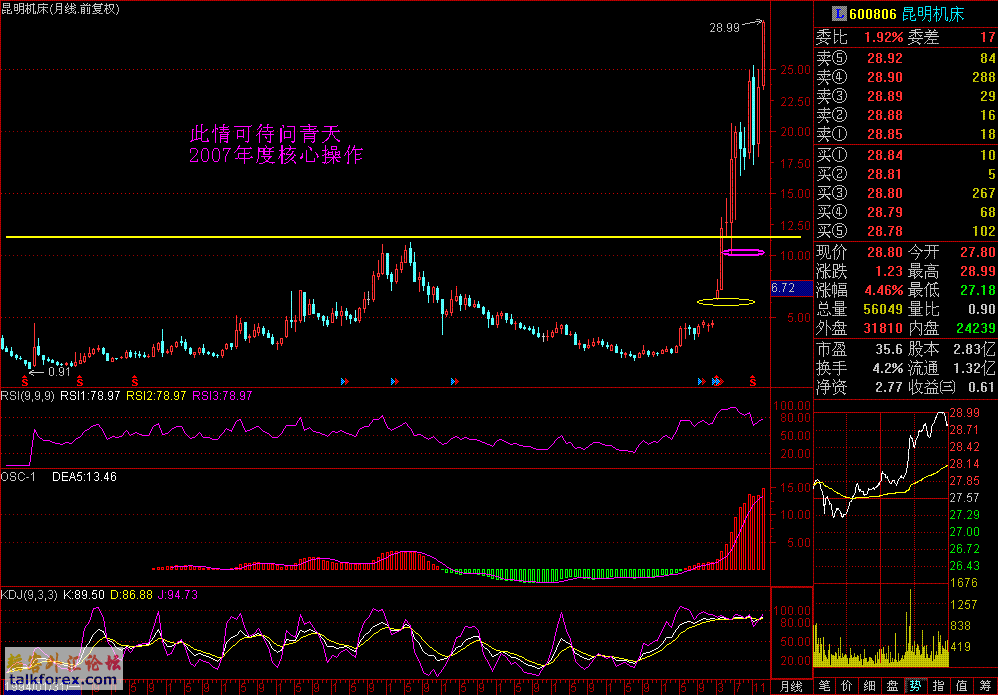Screen dimensions: 998x695
Task: Click the KDJ(9,3,3) indicator label
Action: (29, 595)
